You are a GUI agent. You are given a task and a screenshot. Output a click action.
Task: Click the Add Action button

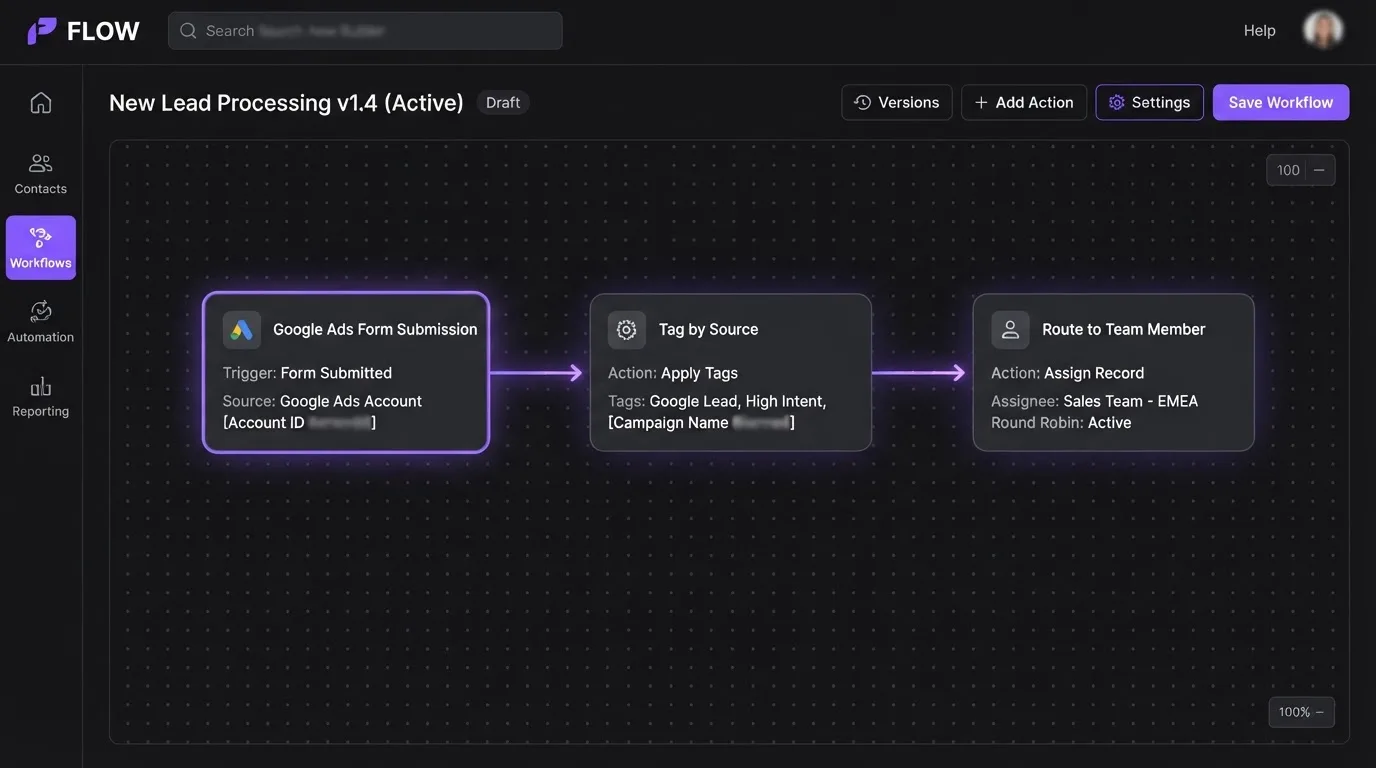(x=1024, y=102)
